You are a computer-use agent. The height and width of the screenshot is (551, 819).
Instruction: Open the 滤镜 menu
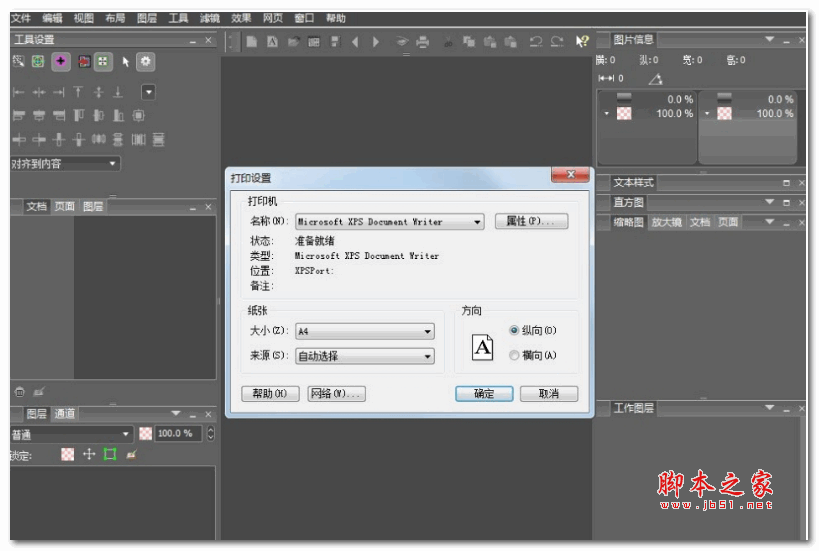pos(210,18)
